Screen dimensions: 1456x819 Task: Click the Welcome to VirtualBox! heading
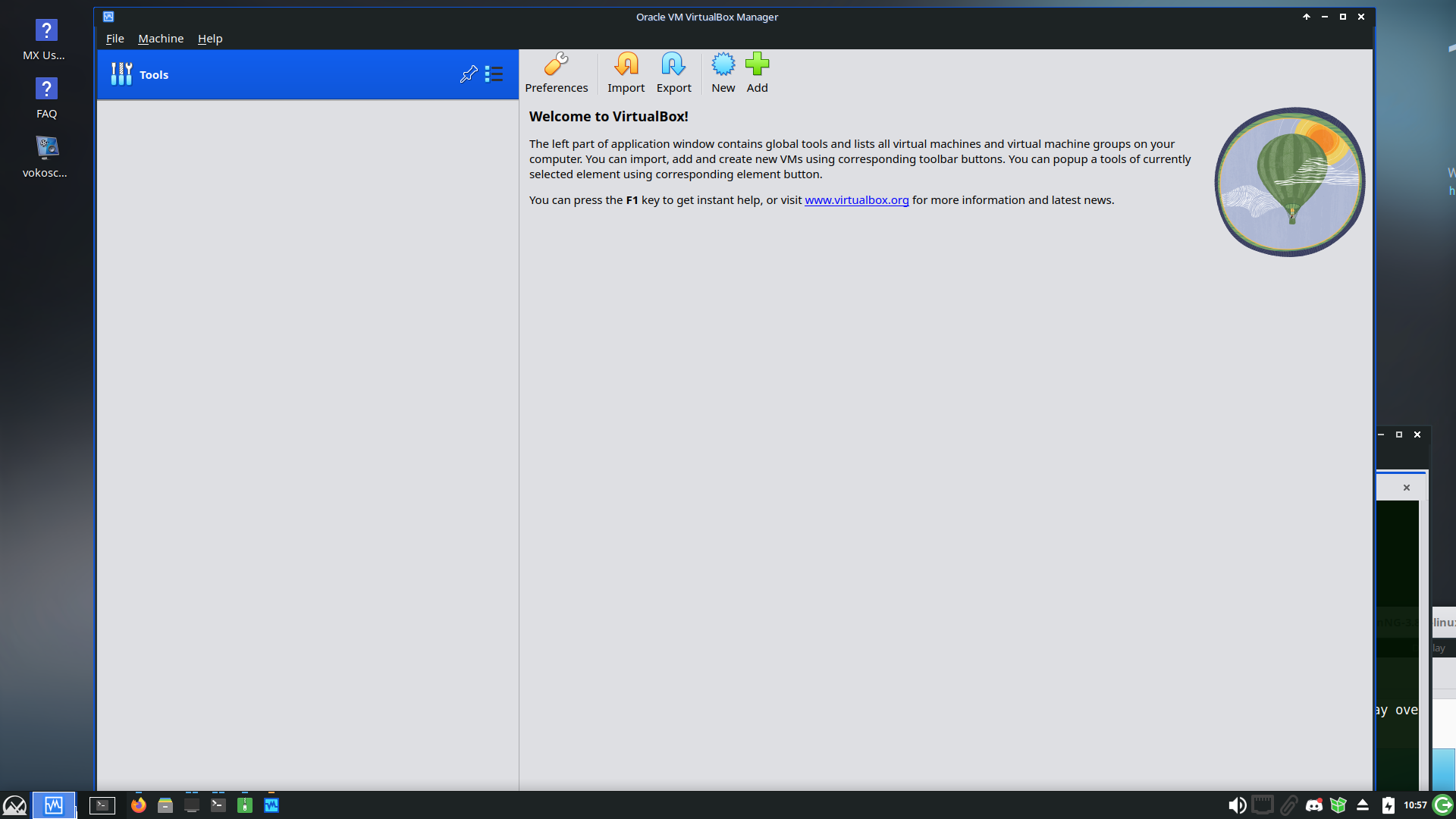[608, 117]
